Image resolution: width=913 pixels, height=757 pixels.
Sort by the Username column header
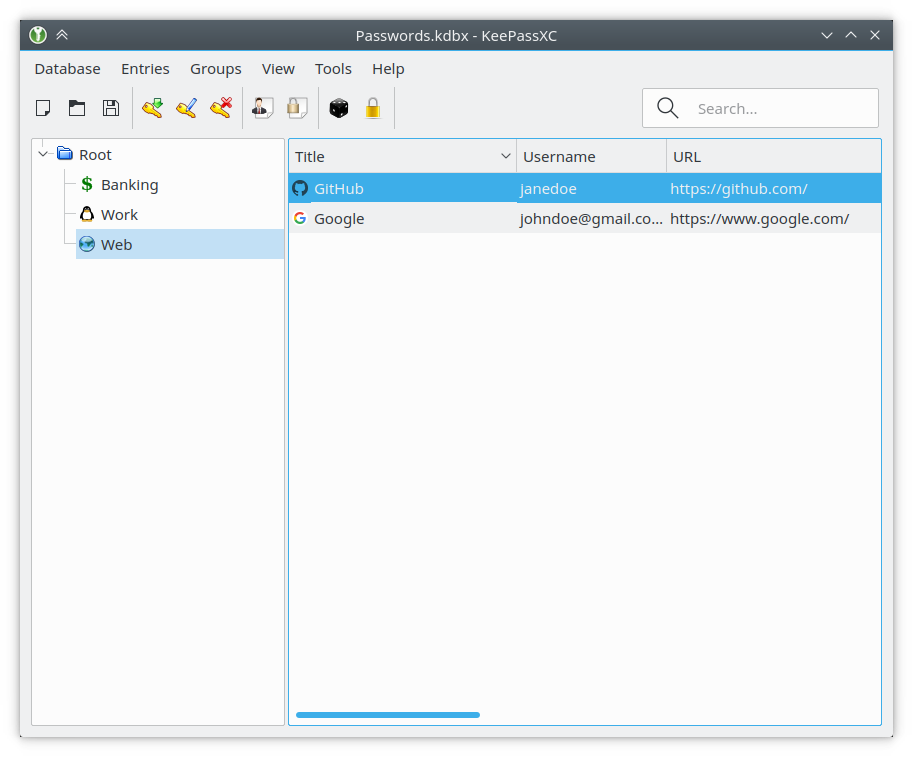pyautogui.click(x=591, y=157)
